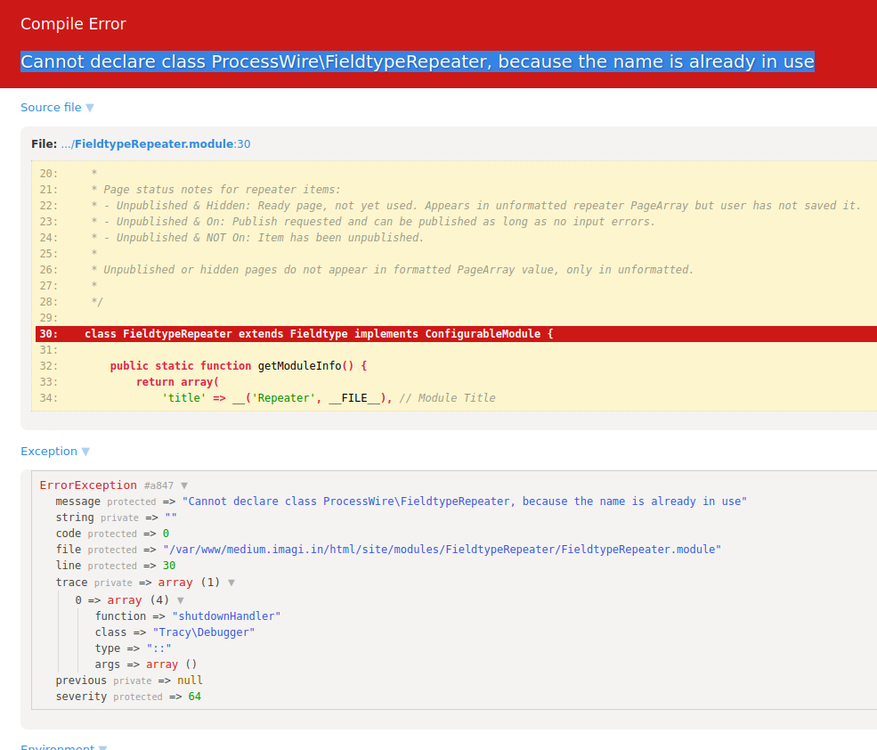
Task: Click the disclosure triangle beside Source file
Action: pos(89,107)
